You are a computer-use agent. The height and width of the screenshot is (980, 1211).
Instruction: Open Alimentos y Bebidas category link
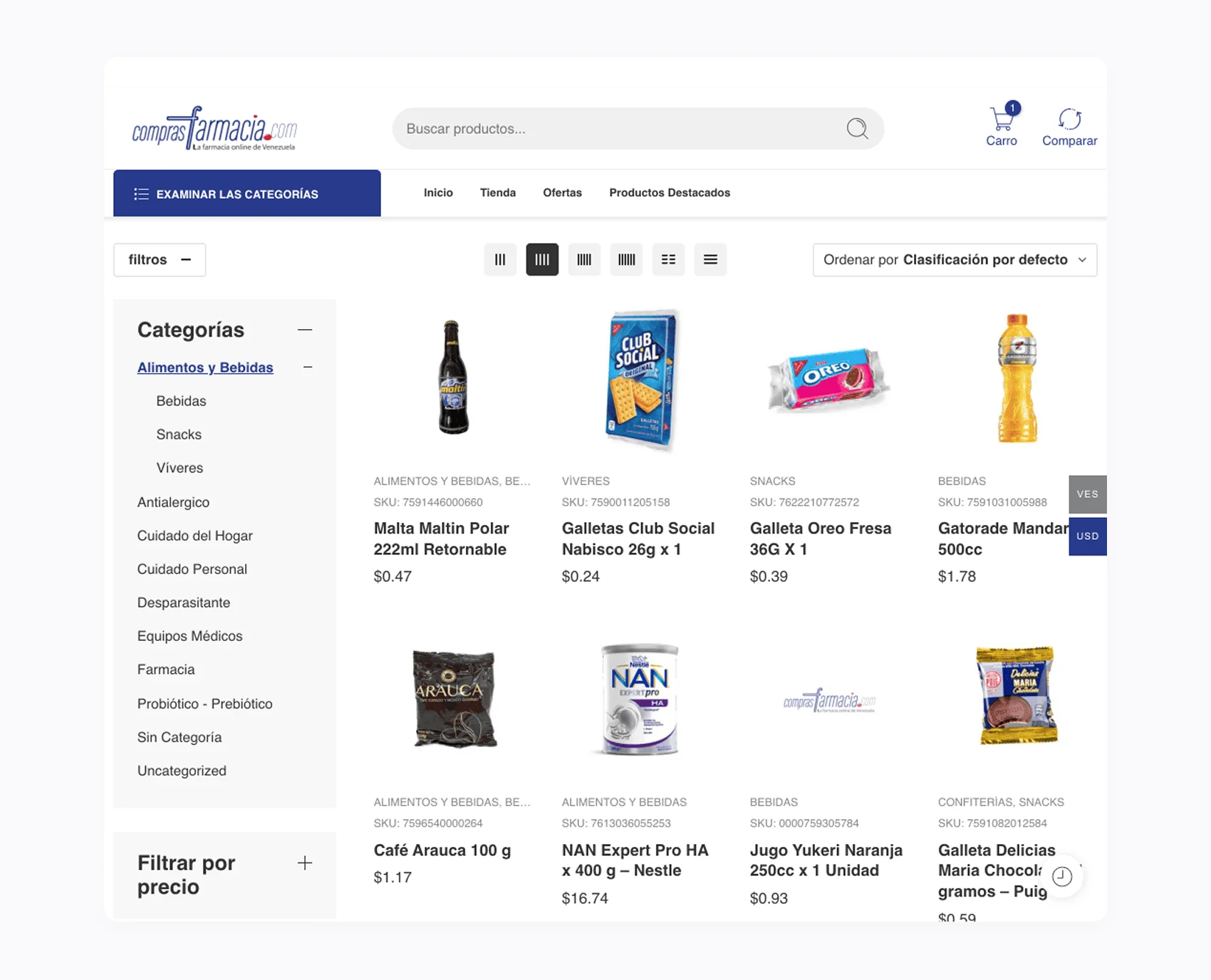205,367
